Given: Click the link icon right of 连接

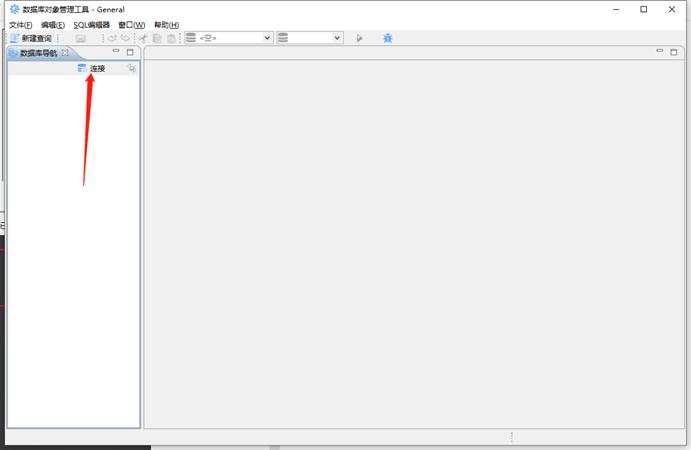Looking at the screenshot, I should (132, 68).
